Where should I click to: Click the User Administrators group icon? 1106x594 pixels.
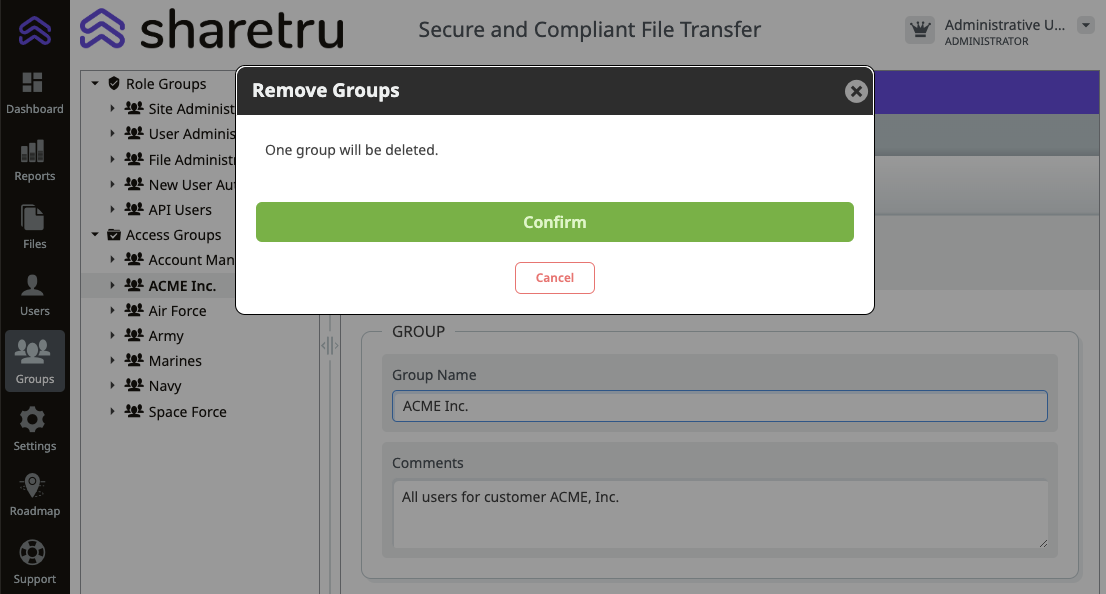pyautogui.click(x=134, y=133)
